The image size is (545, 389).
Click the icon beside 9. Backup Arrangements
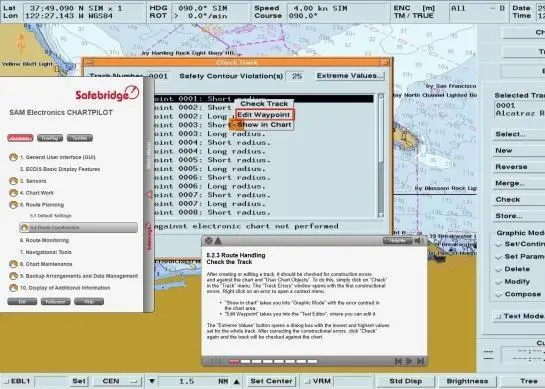coord(13,276)
